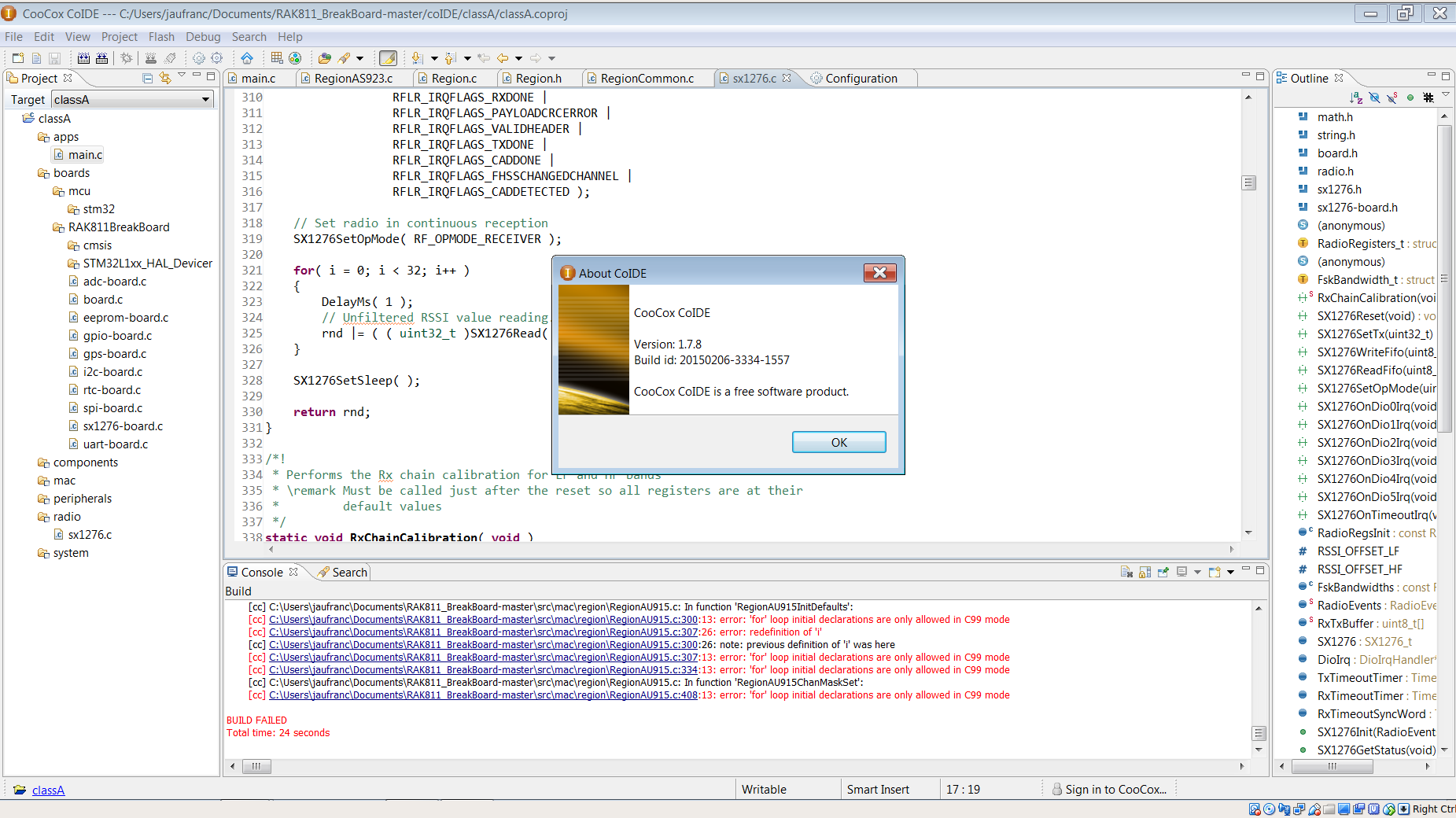1456x818 pixels.
Task: Open the Back history dropdown arrow
Action: pos(518,58)
